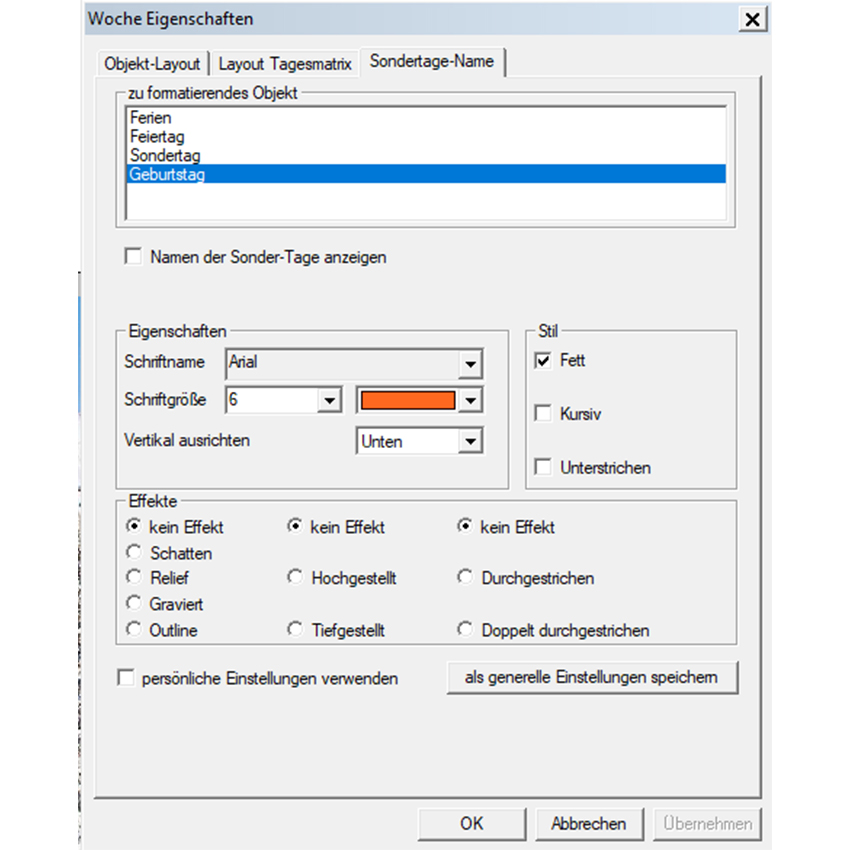The height and width of the screenshot is (850, 850).
Task: Uncheck the Fett style checkbox
Action: [543, 361]
